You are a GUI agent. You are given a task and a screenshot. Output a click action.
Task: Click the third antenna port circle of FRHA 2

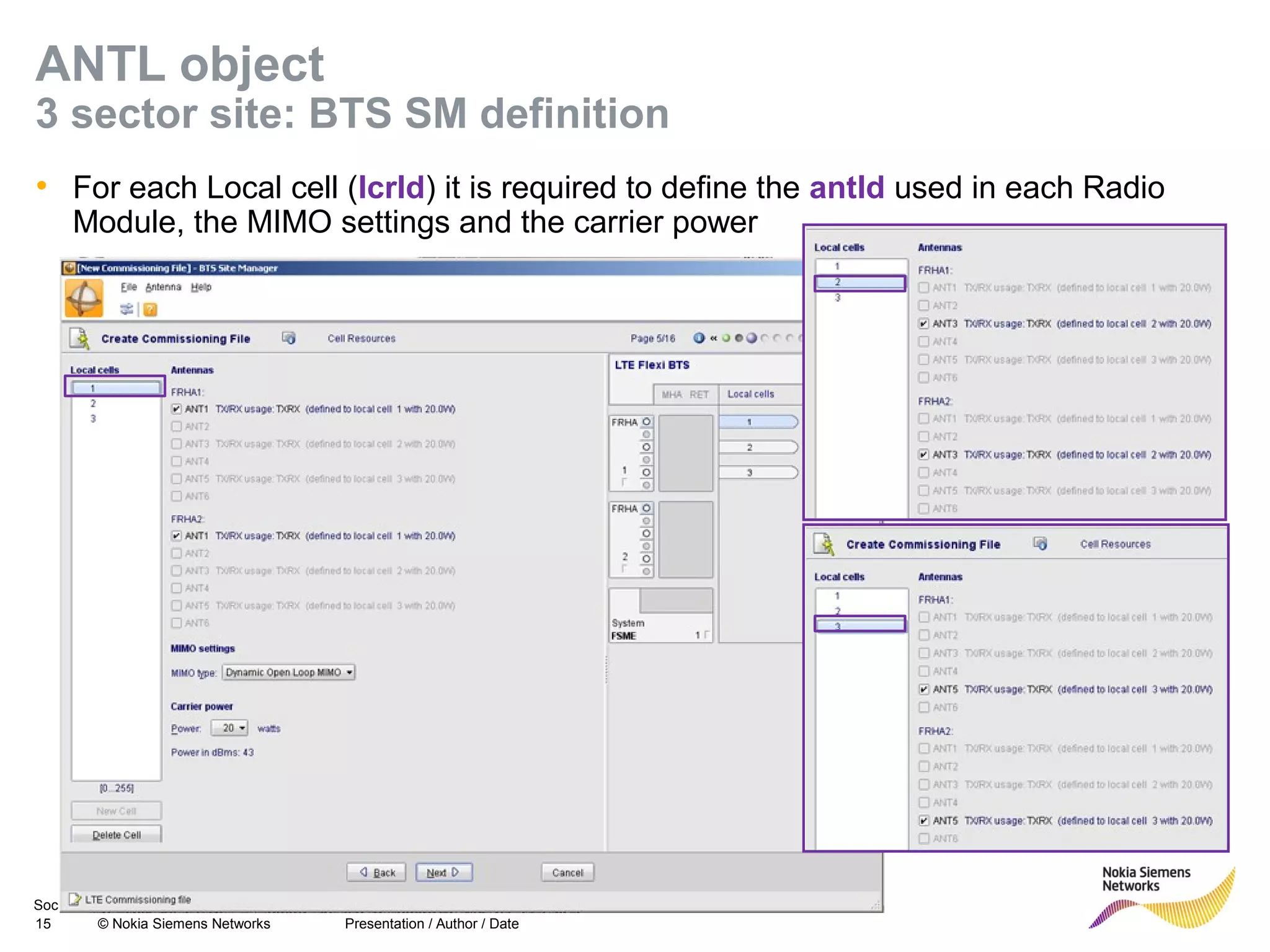click(x=646, y=534)
